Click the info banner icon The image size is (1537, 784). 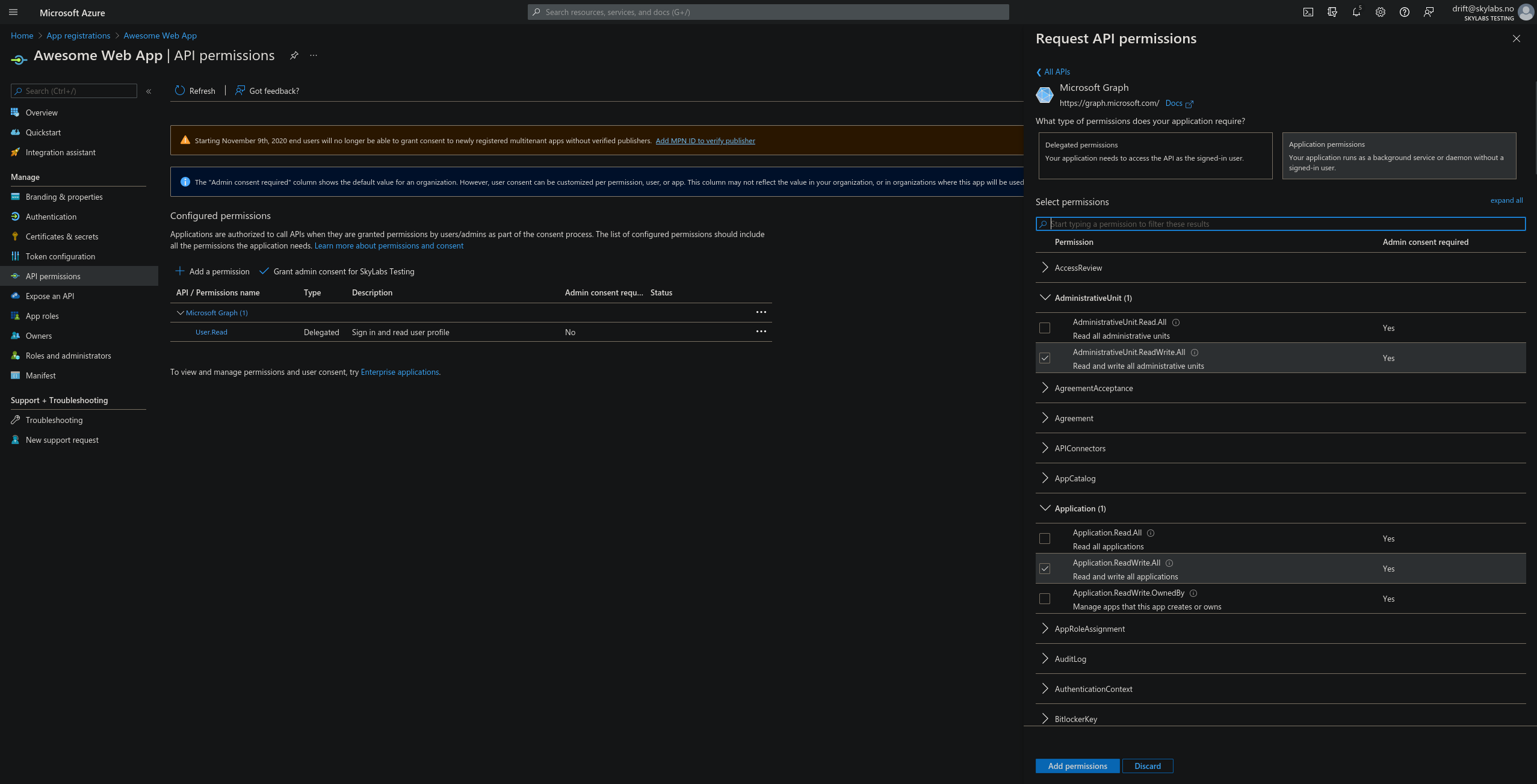pos(185,182)
